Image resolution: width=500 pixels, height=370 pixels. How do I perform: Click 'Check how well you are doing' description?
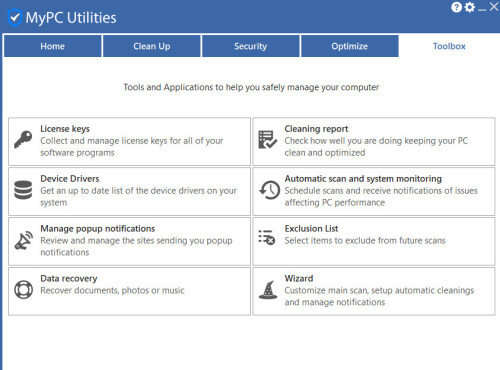[x=376, y=147]
